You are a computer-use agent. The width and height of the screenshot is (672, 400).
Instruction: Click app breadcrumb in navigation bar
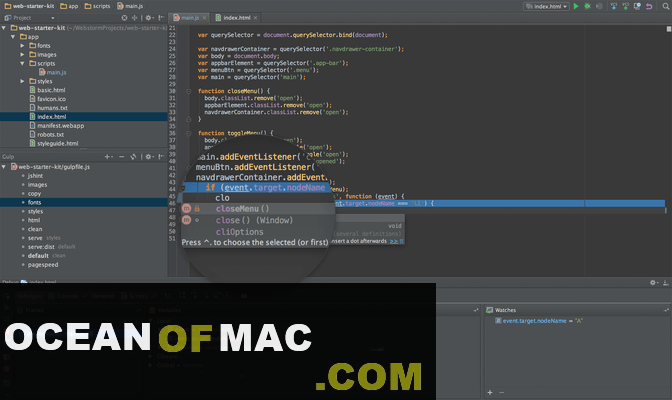pyautogui.click(x=69, y=6)
